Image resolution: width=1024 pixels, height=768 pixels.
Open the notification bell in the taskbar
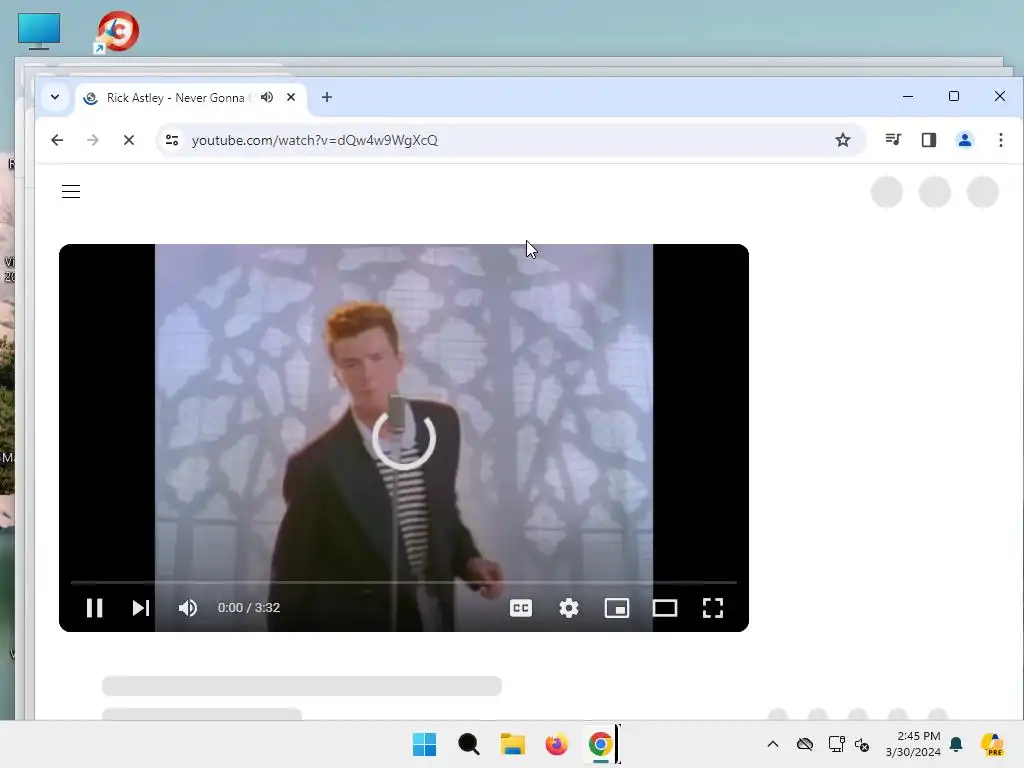pyautogui.click(x=956, y=744)
